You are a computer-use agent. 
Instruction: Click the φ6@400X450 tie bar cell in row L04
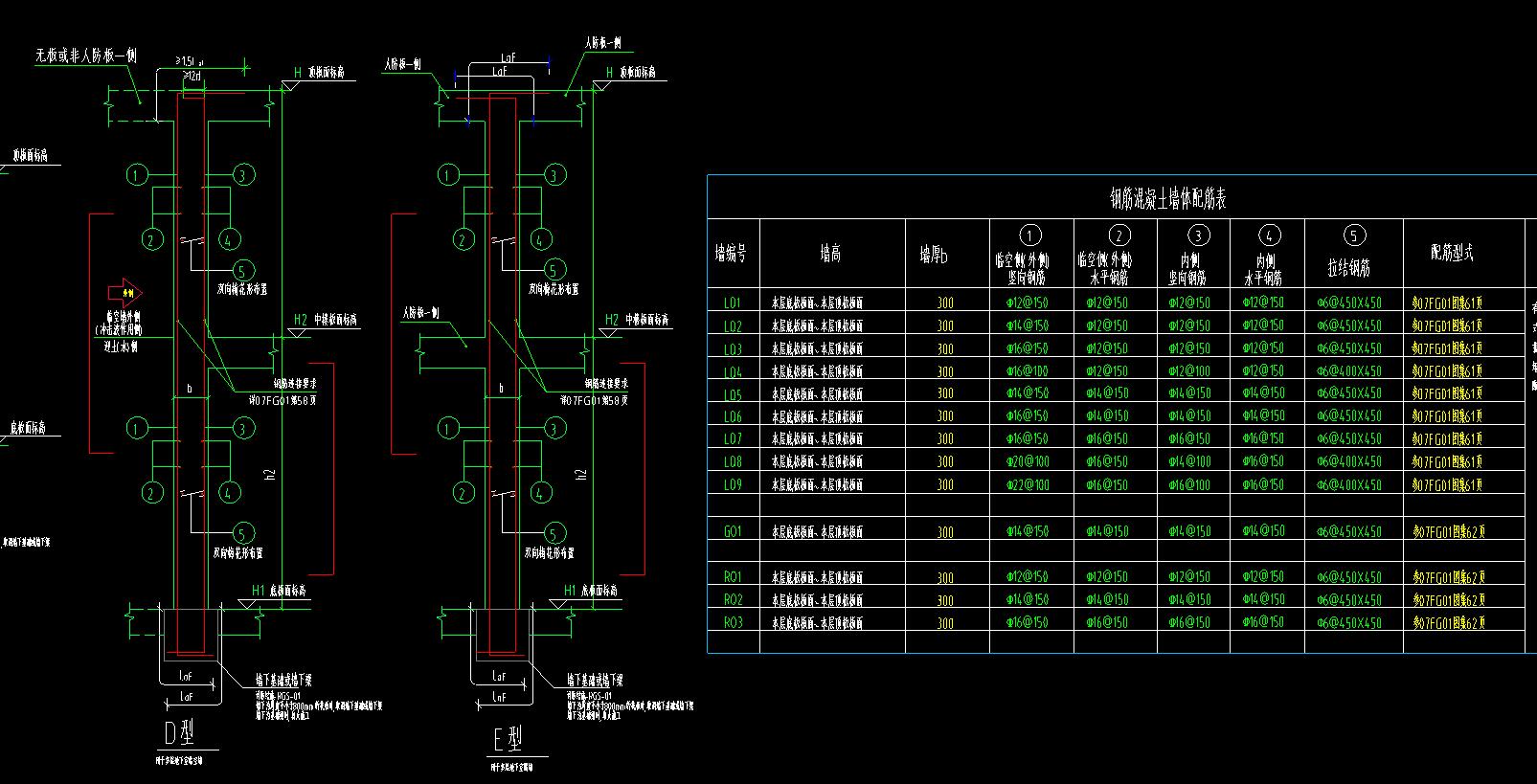(x=1349, y=371)
